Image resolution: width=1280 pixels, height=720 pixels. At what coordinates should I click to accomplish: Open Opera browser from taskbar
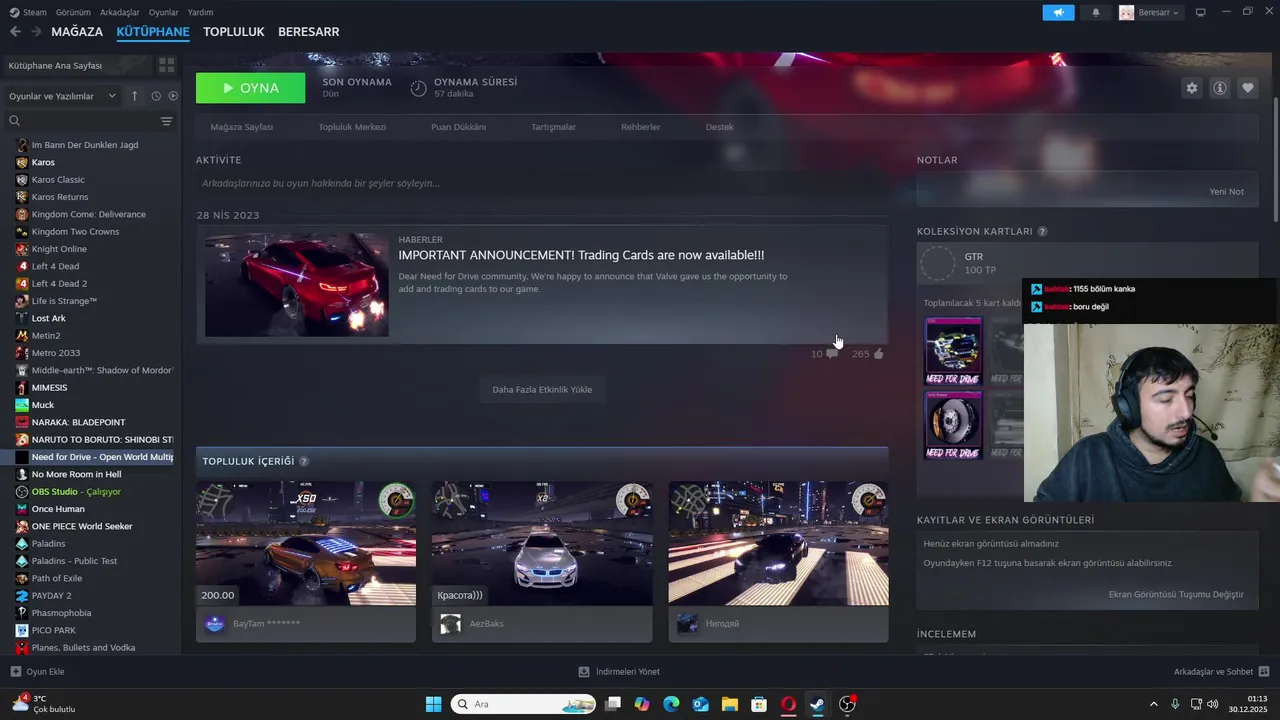pos(788,704)
